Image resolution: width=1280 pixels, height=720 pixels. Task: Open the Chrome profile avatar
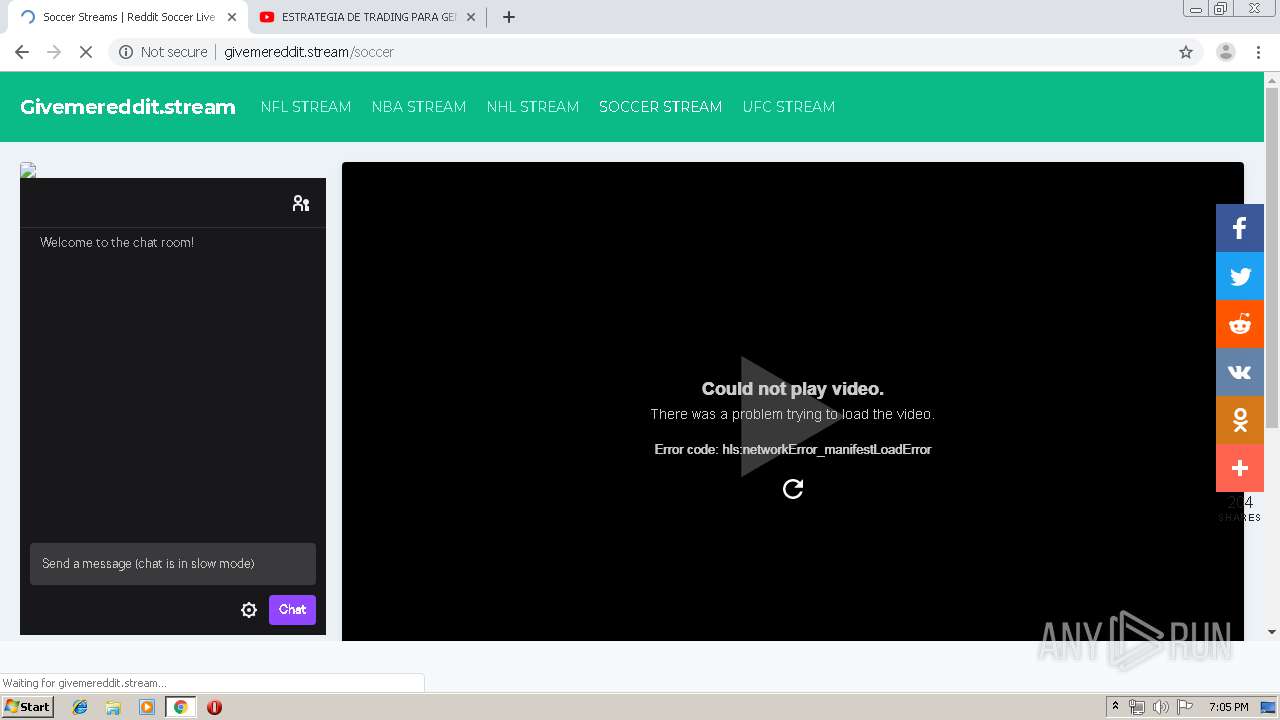1226,52
